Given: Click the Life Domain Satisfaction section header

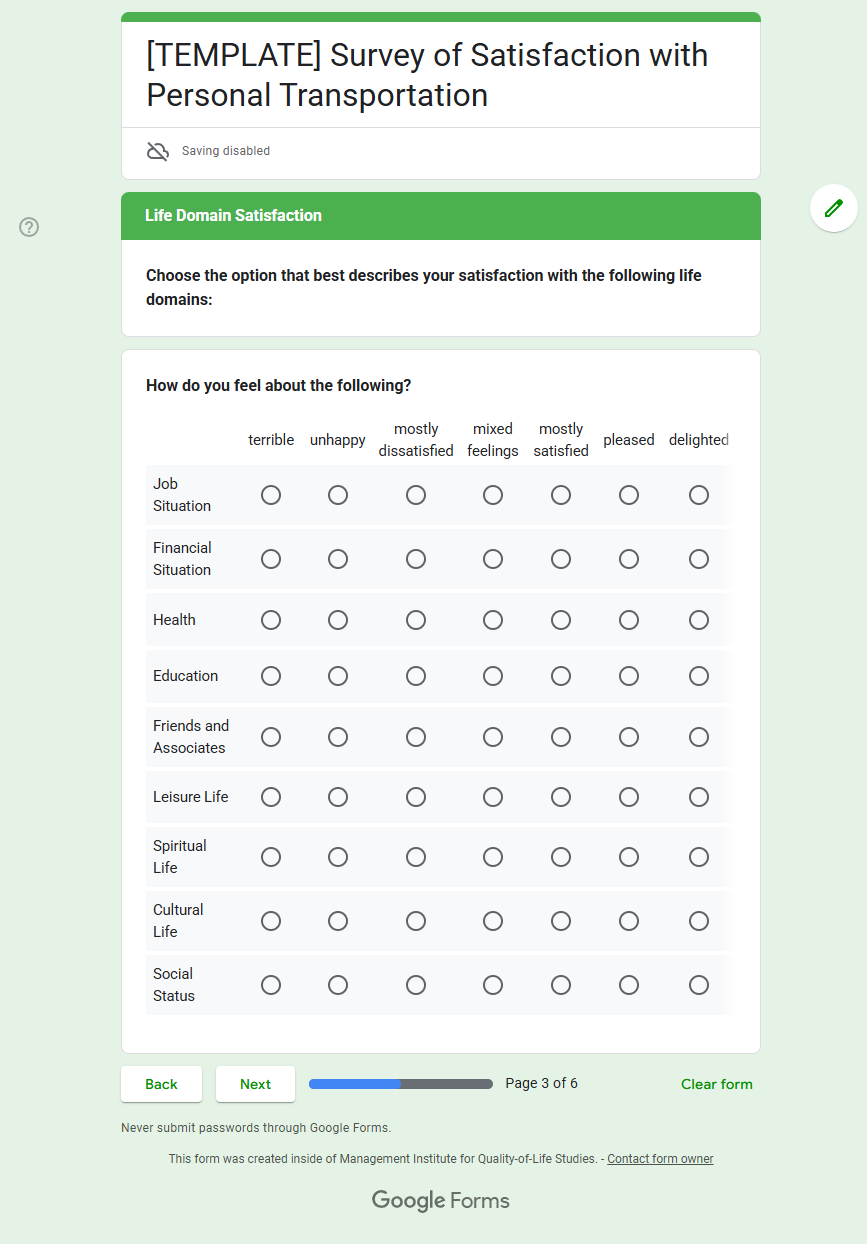Looking at the screenshot, I should pyautogui.click(x=233, y=216).
